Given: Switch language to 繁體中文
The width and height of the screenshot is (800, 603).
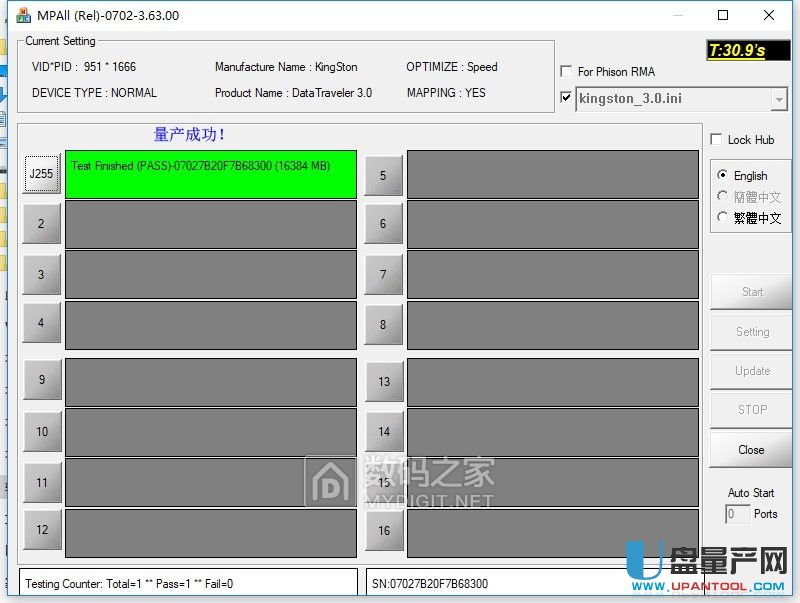Looking at the screenshot, I should tap(722, 217).
